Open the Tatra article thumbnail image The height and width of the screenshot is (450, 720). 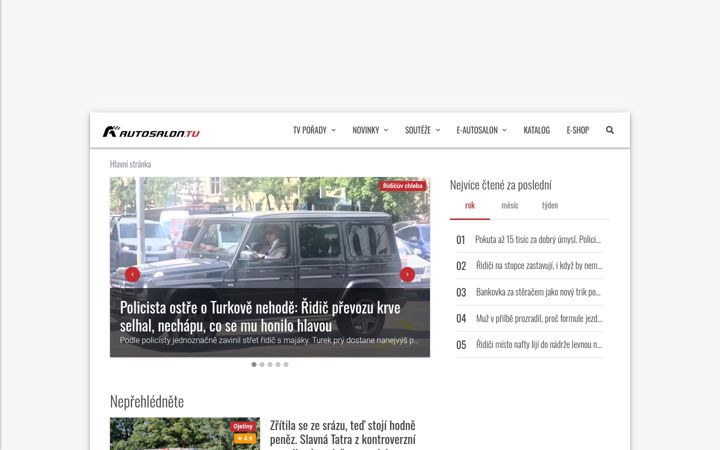(x=185, y=434)
